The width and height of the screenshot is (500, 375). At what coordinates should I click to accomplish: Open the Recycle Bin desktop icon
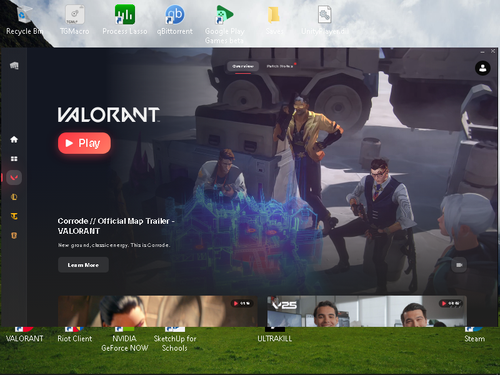(x=25, y=20)
